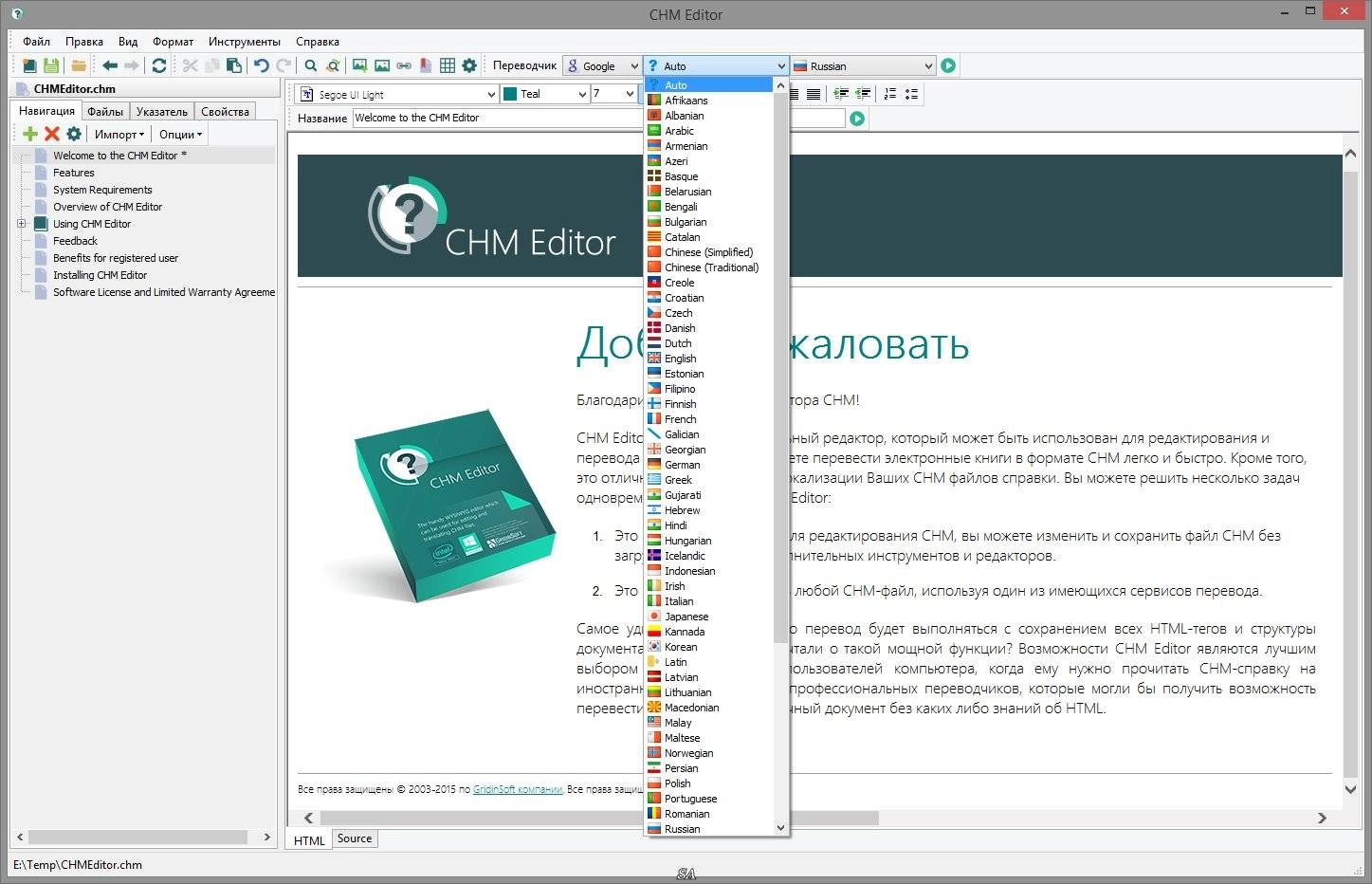Select the HTML editor tab

(309, 840)
